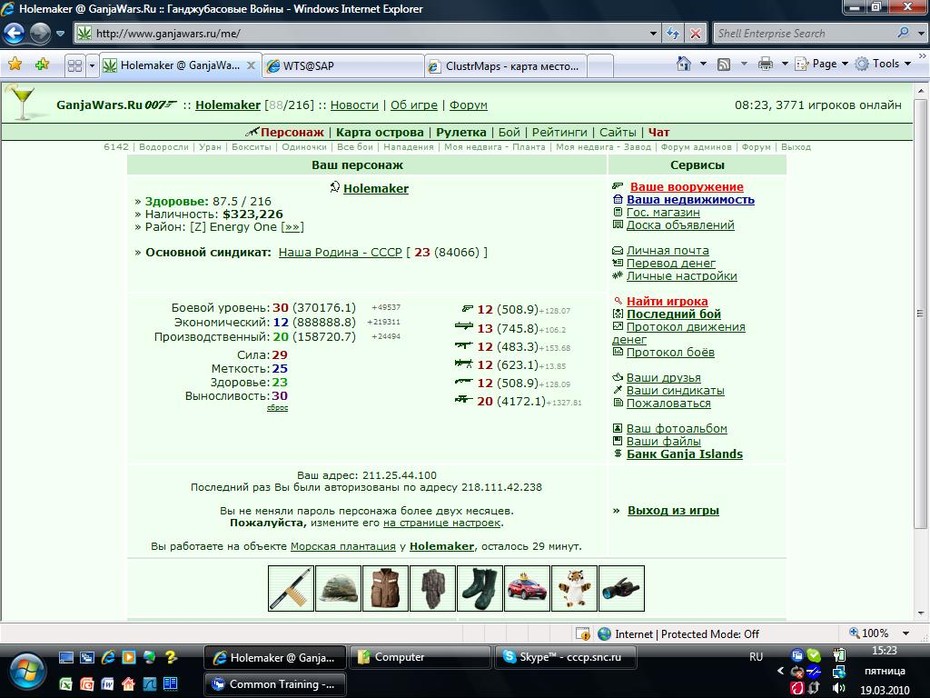The height and width of the screenshot is (698, 930).
Task: Click the browser Forward arrow button
Action: tap(40, 33)
